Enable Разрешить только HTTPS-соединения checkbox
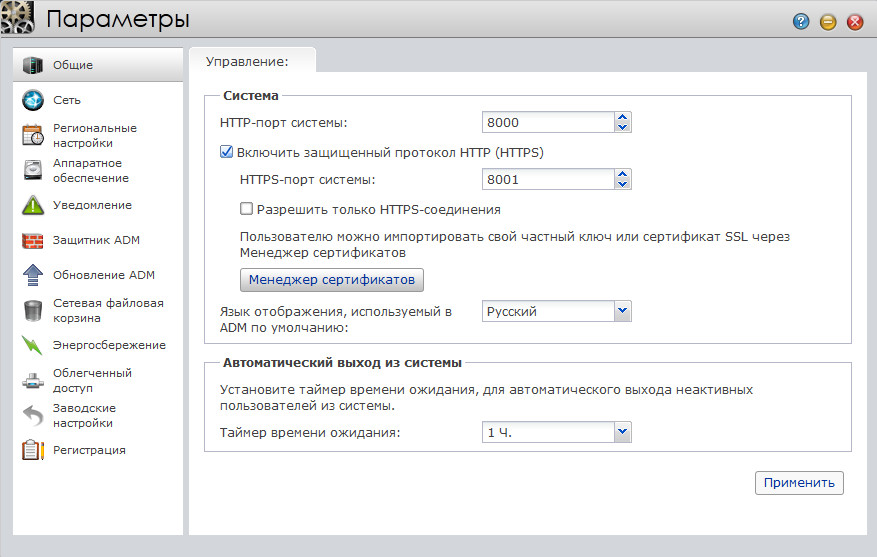 pyautogui.click(x=247, y=210)
